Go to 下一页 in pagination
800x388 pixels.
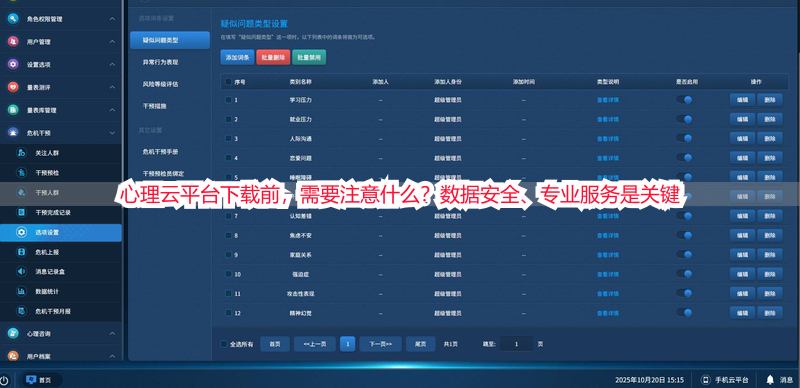pos(381,344)
